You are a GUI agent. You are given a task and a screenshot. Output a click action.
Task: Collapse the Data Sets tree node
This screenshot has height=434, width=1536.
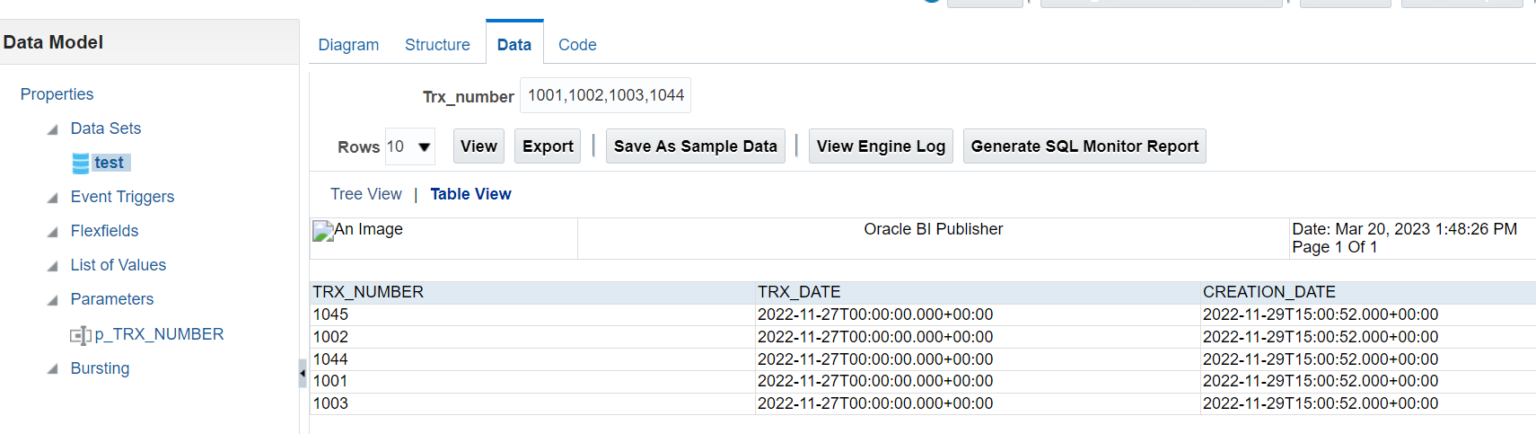(52, 129)
